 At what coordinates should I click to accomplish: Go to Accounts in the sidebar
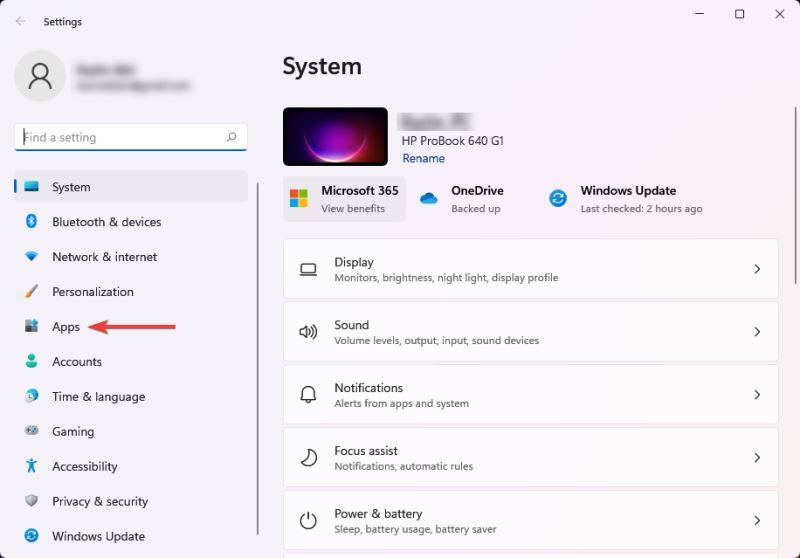[76, 362]
